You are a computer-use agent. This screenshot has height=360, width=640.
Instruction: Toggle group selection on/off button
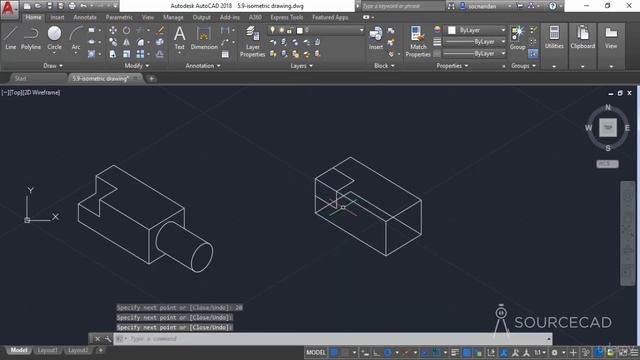(533, 53)
